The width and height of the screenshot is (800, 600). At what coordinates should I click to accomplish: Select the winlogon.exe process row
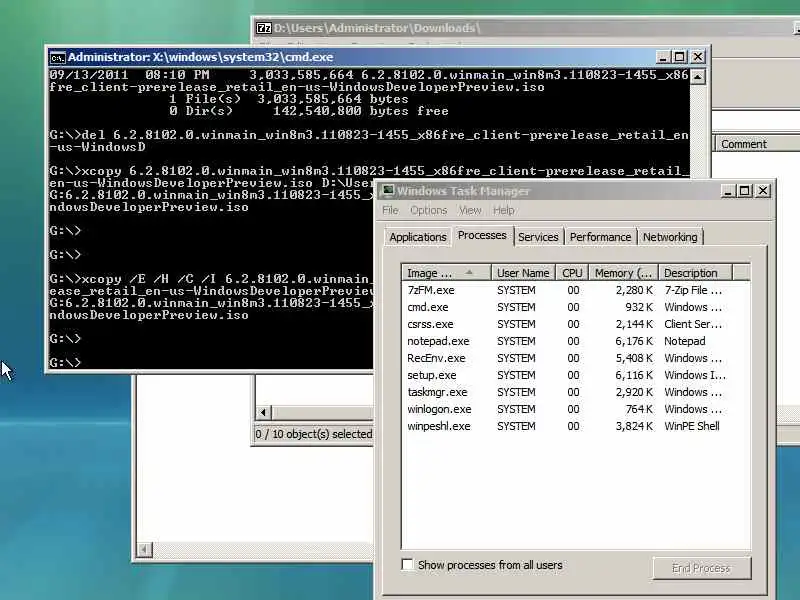click(x=576, y=409)
